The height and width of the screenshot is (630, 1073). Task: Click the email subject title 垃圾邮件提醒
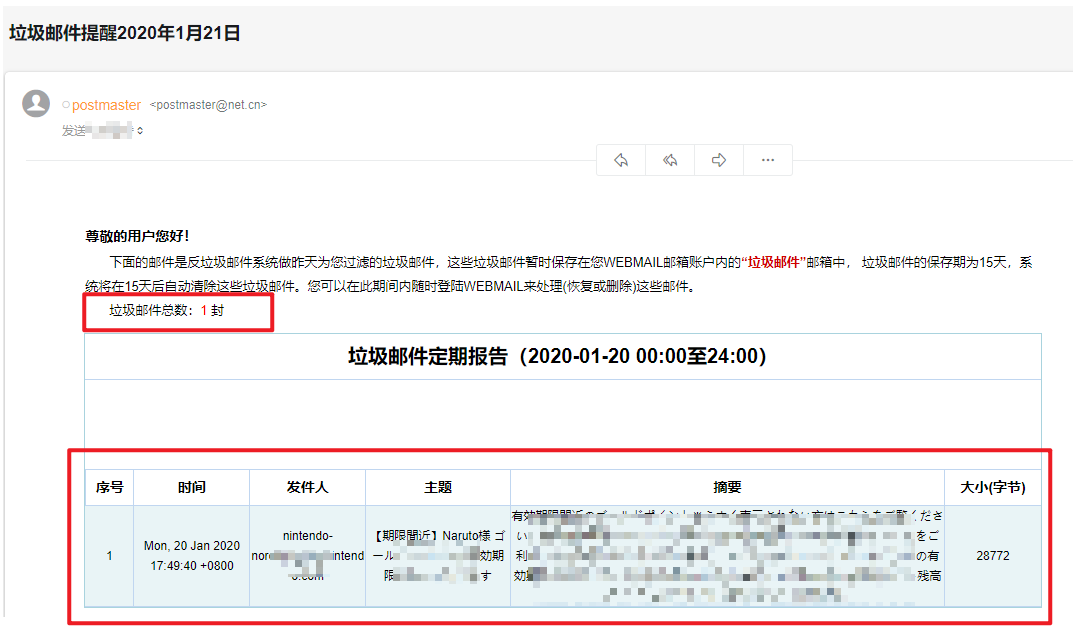click(125, 33)
